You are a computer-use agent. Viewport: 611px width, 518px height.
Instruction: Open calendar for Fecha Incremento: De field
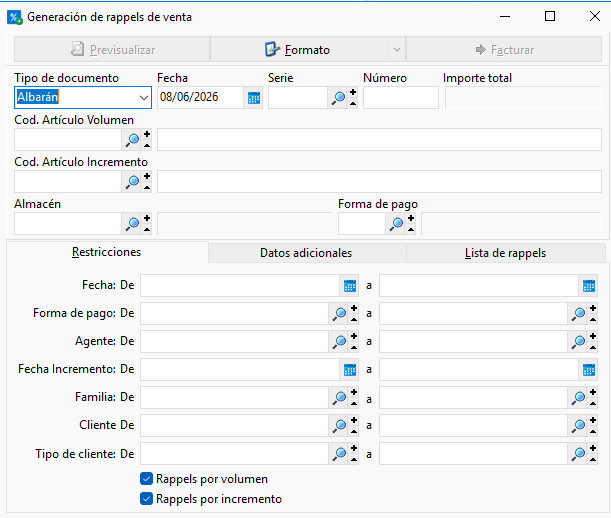[350, 369]
